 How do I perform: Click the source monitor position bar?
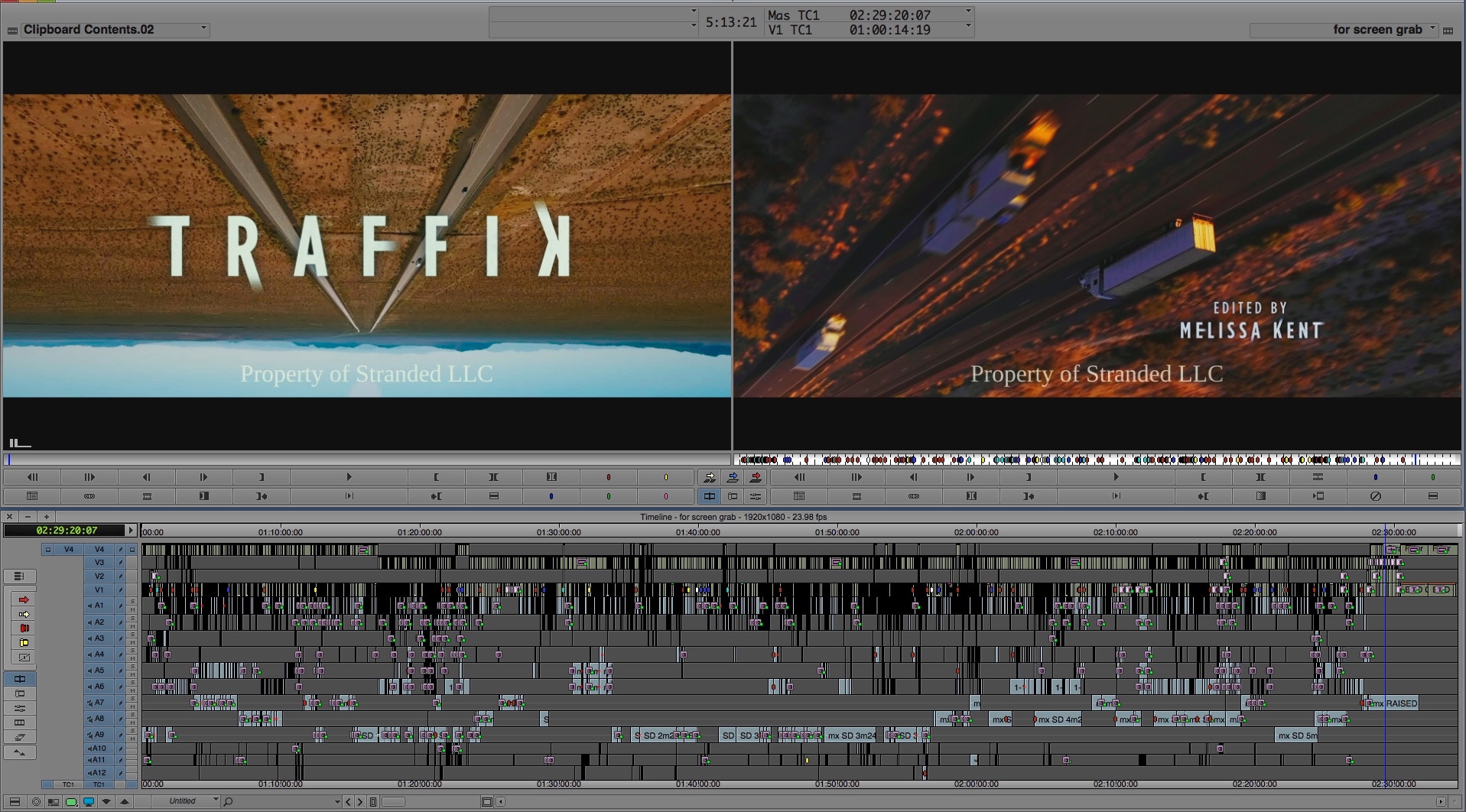366,460
